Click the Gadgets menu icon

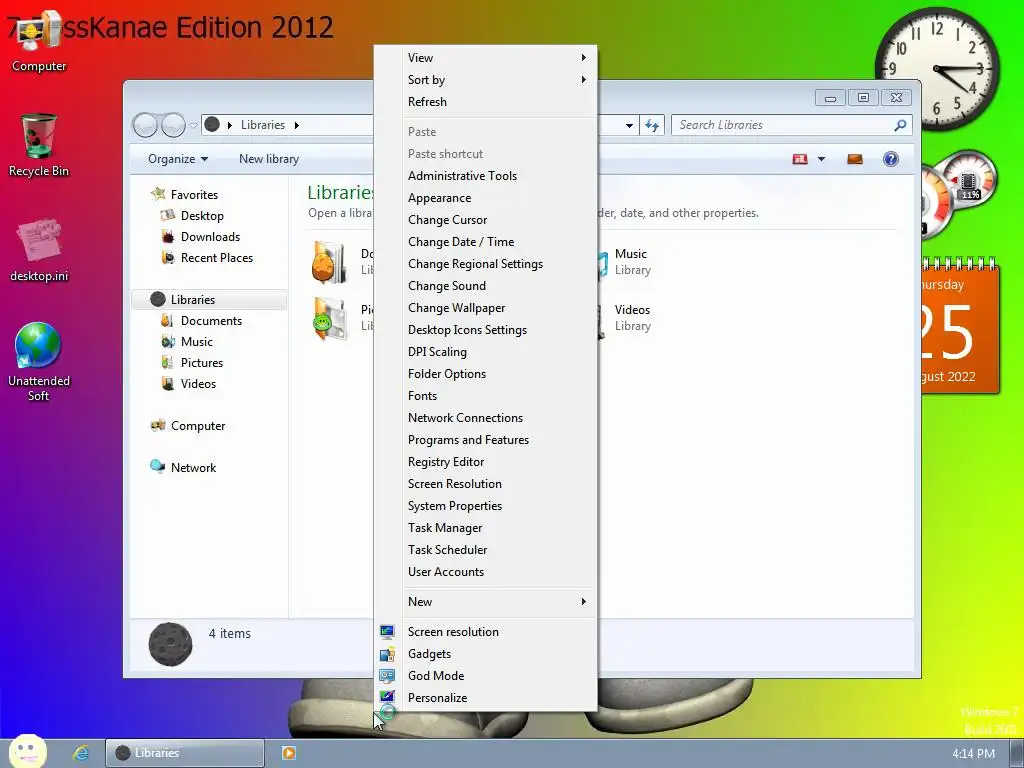pos(387,654)
